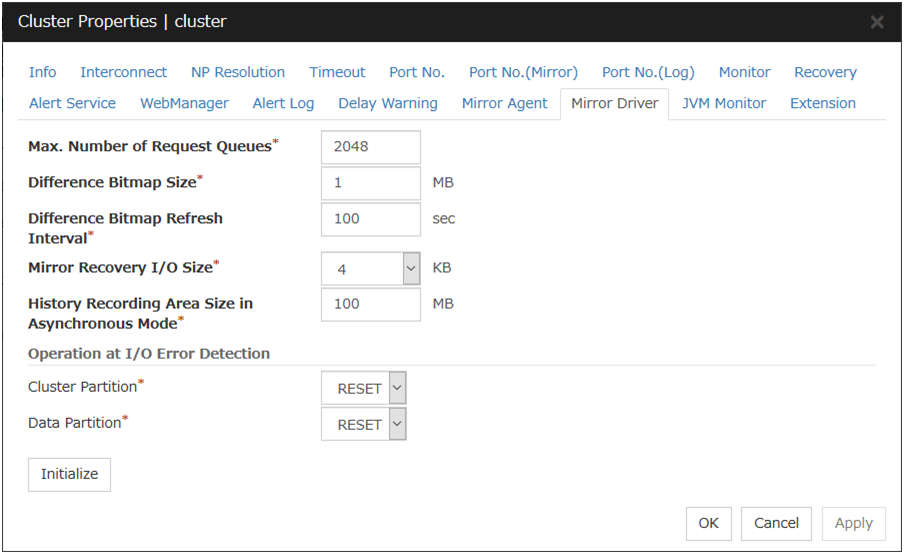Focus the Difference Bitmap Size field
The image size is (904, 554).
pyautogui.click(x=370, y=183)
